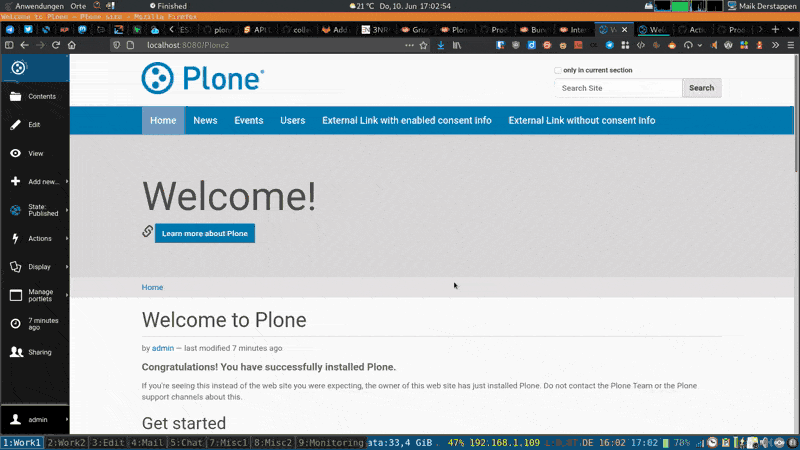
Task: Click Firefox home button
Action: click(72, 45)
